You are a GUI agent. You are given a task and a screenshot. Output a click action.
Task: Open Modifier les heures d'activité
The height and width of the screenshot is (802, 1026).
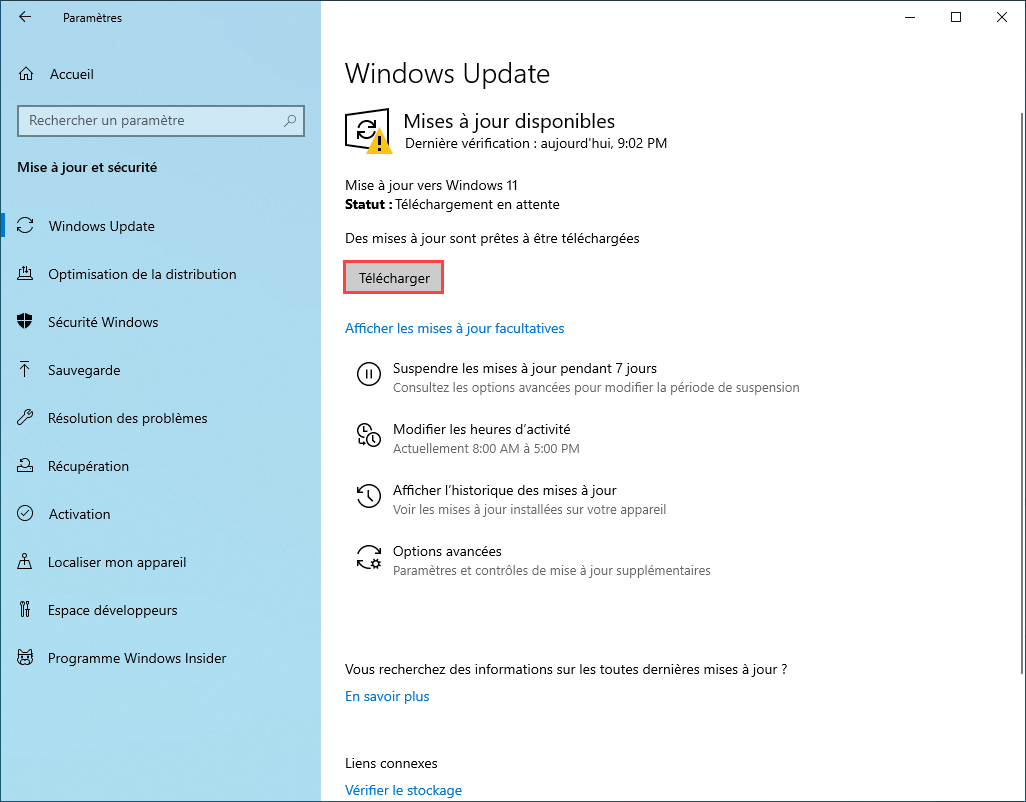481,428
